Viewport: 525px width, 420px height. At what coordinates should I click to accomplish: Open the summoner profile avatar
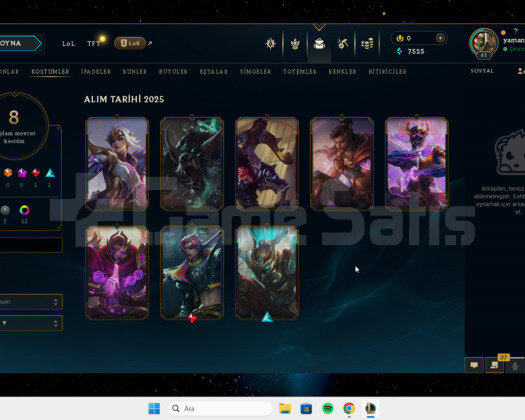click(483, 42)
